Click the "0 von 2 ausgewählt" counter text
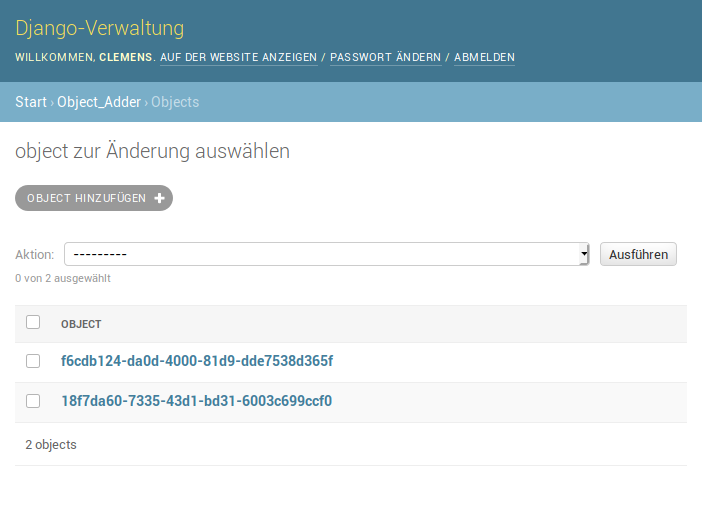The image size is (702, 530). 63,278
